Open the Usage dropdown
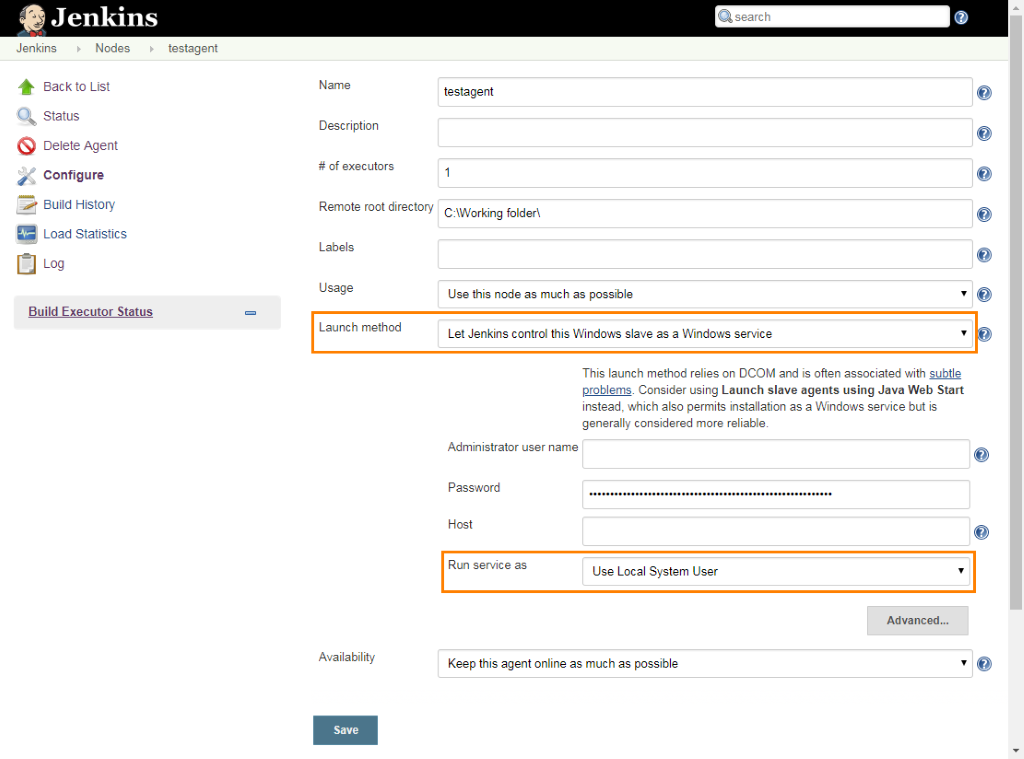The height and width of the screenshot is (759, 1024). [705, 294]
